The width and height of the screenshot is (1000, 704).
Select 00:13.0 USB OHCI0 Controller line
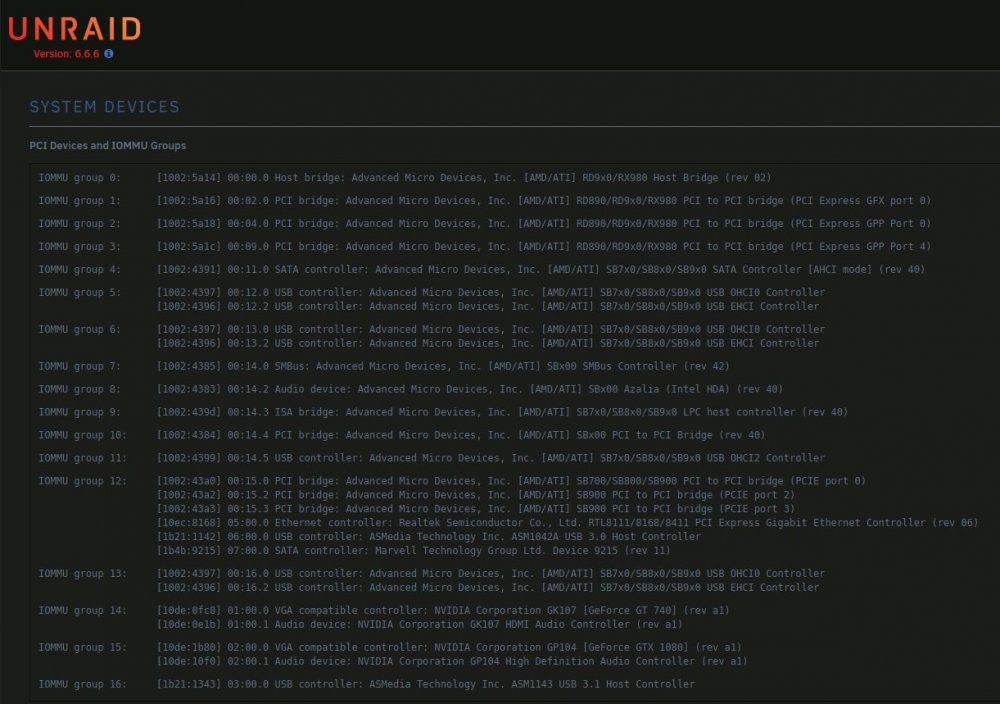pyautogui.click(x=491, y=329)
